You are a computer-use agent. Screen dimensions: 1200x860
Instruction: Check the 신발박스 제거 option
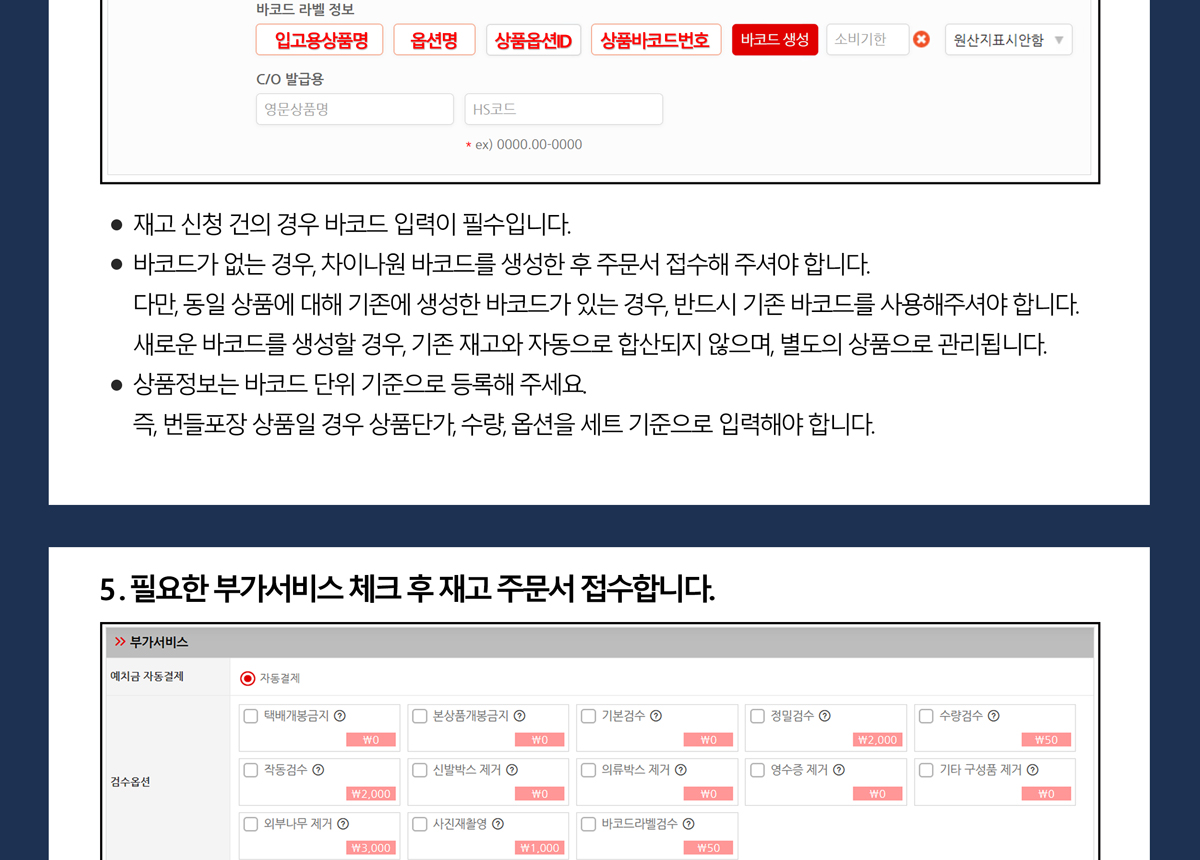pos(420,770)
